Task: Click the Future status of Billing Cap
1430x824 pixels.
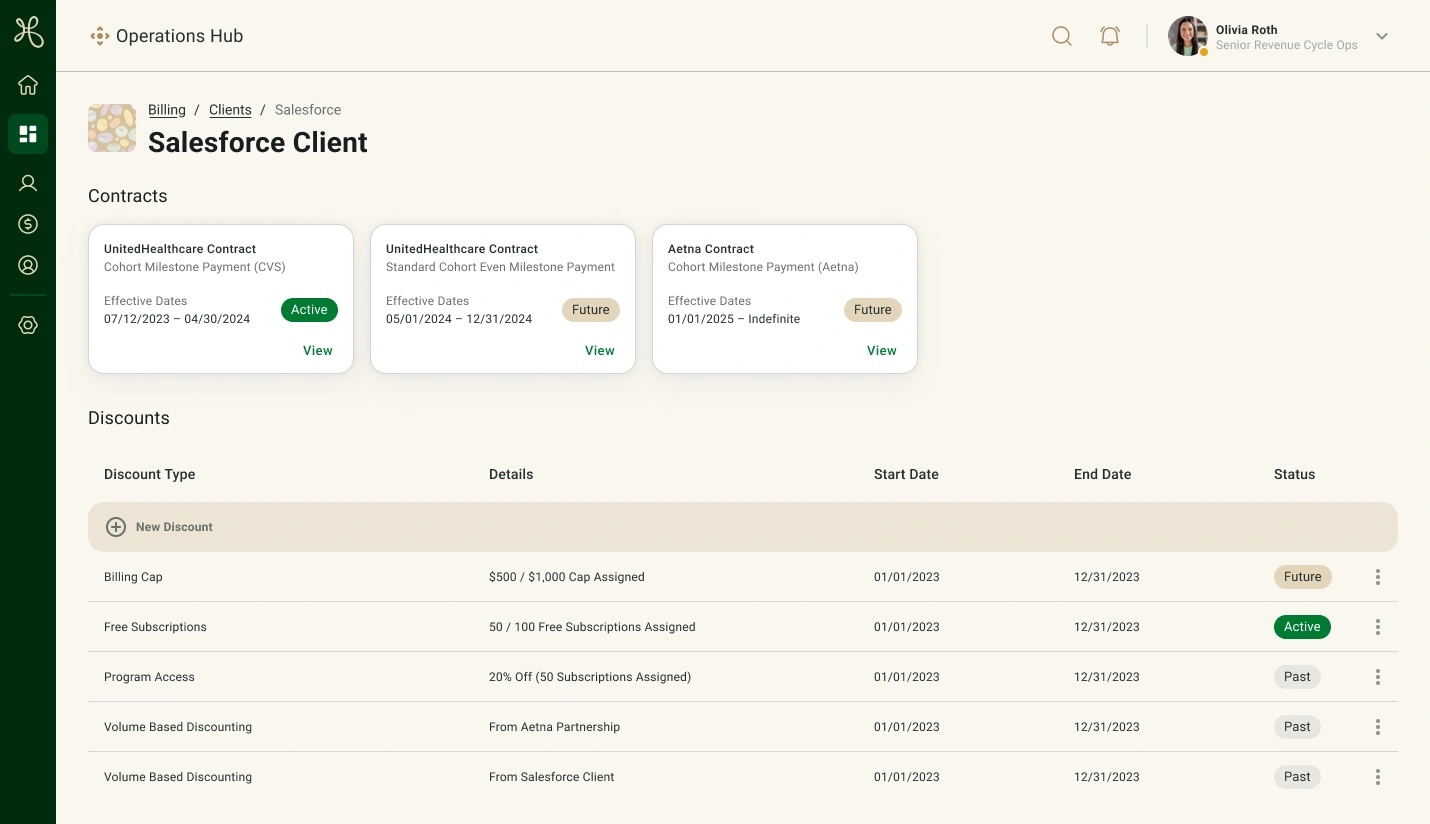Action: click(x=1303, y=577)
